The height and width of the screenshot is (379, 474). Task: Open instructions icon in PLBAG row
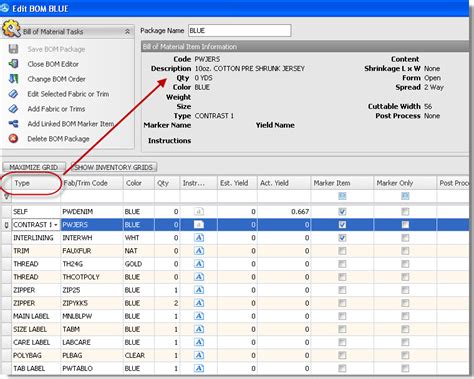pyautogui.click(x=199, y=355)
